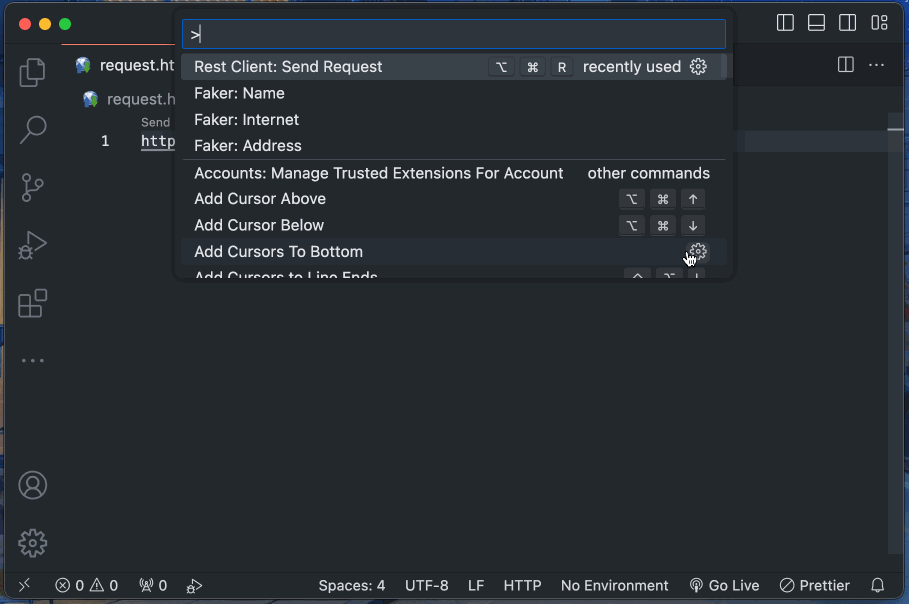Screen dimensions: 909x604
Task: Open the UTF-8 encoding selector
Action: click(426, 585)
